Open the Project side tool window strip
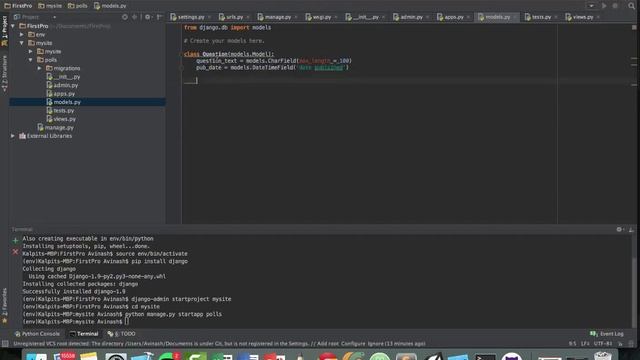Screen dimensions: 640x360 click(4, 30)
